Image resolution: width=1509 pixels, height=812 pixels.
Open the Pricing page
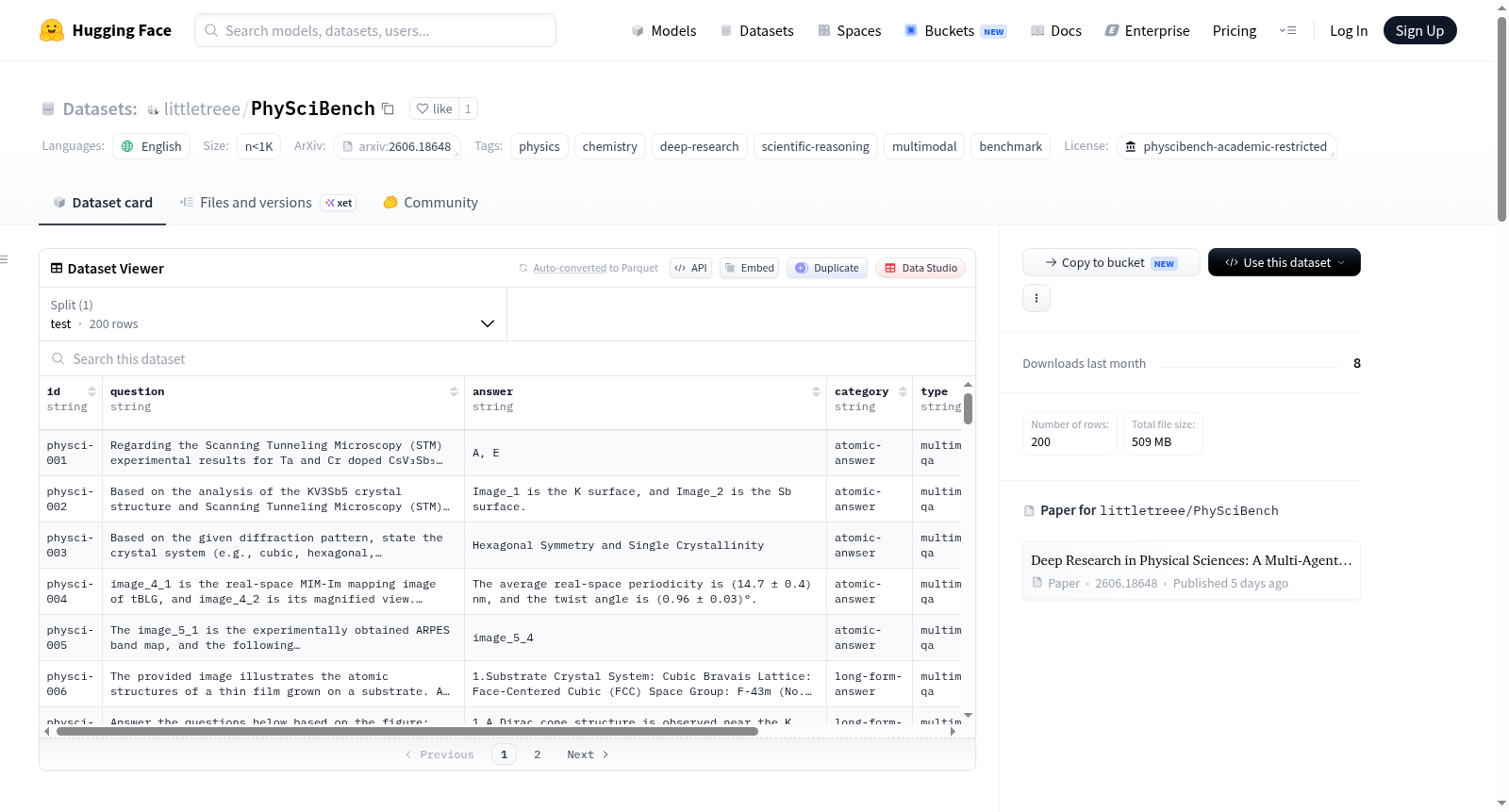(x=1235, y=30)
